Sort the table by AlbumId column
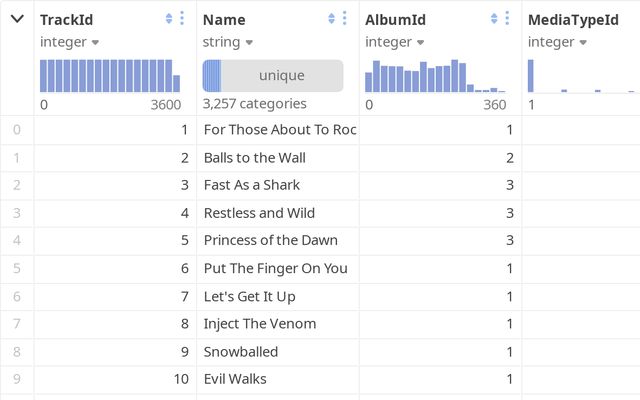Image resolution: width=640 pixels, height=400 pixels. point(494,19)
